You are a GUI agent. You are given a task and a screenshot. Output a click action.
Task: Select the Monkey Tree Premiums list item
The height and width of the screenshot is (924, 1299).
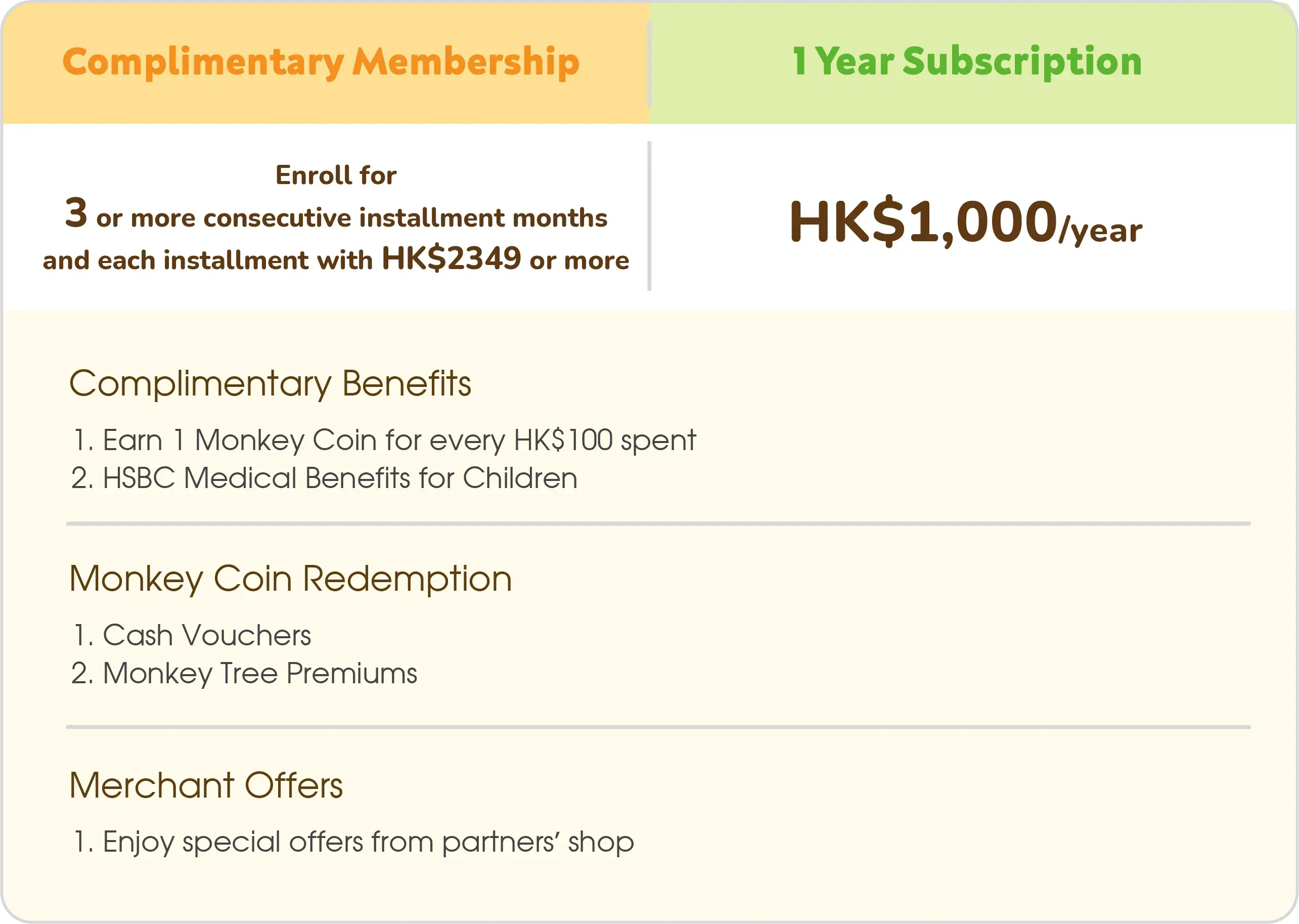(x=245, y=674)
